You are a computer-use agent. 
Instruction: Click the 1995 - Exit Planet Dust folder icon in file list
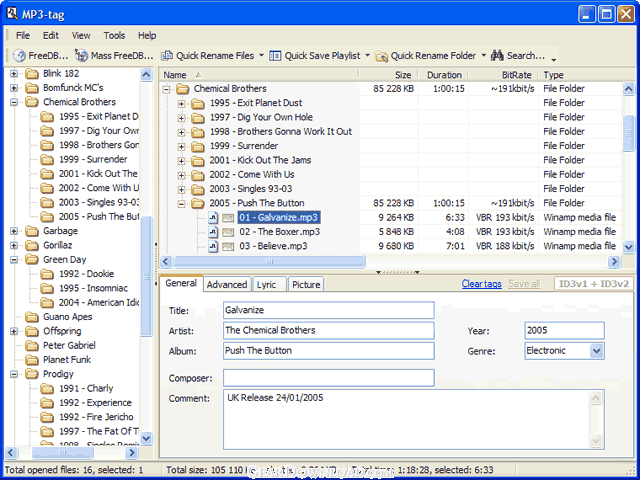pyautogui.click(x=198, y=103)
